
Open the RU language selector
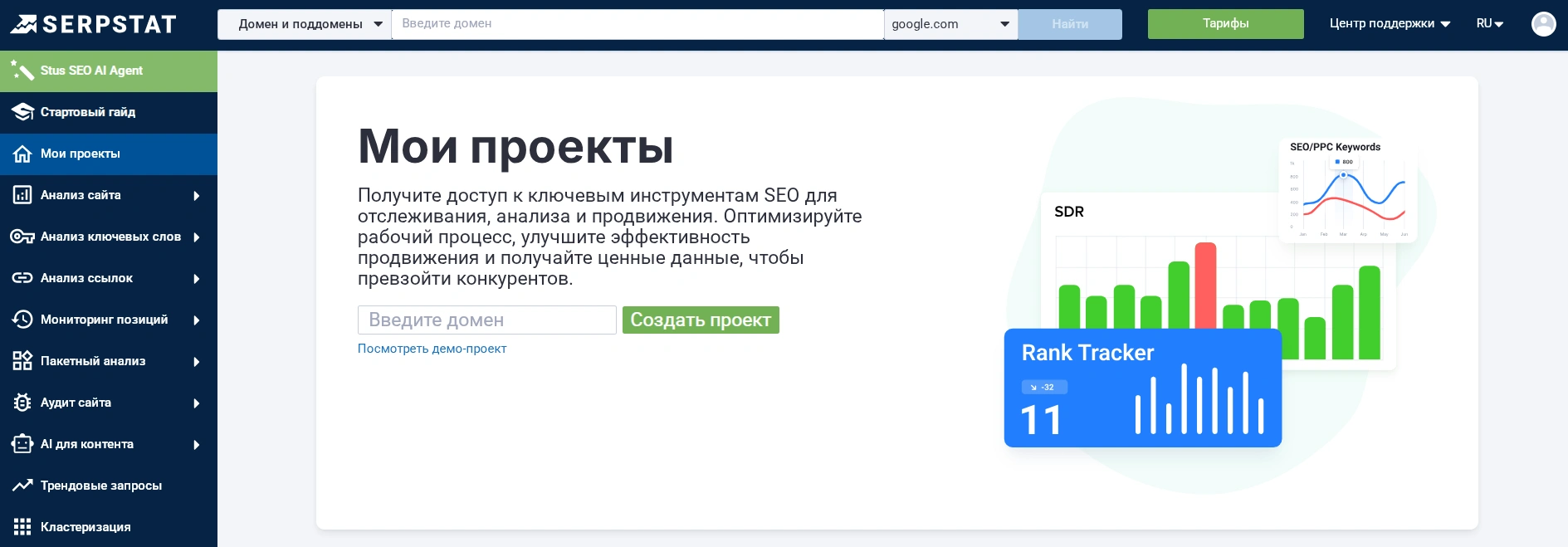pos(1490,24)
